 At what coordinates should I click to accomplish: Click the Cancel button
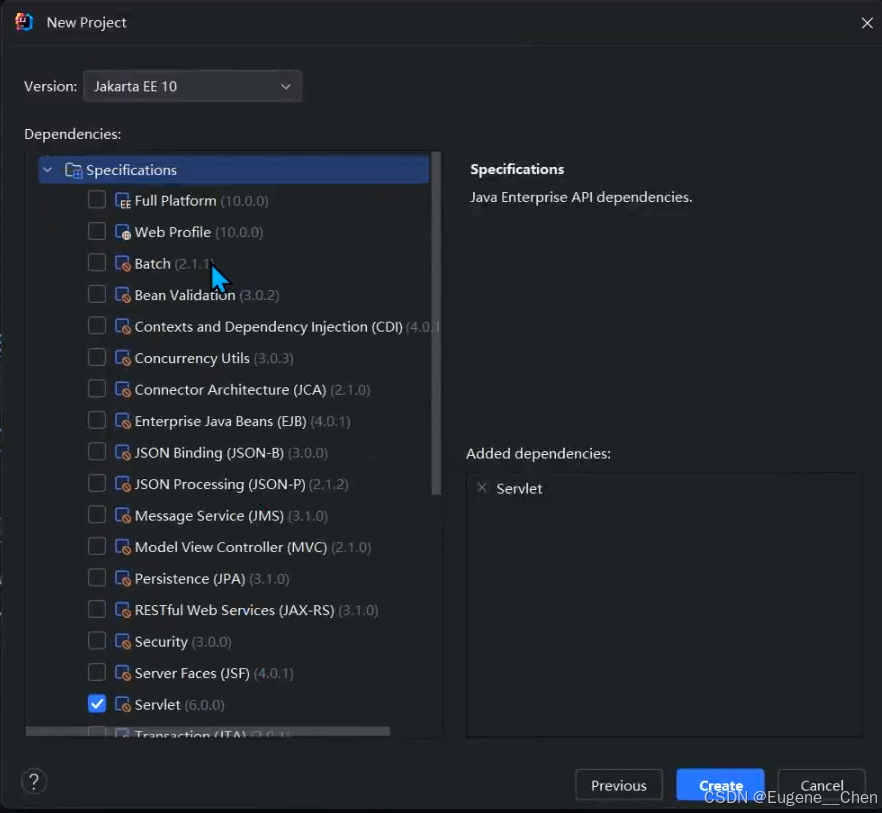pos(822,785)
